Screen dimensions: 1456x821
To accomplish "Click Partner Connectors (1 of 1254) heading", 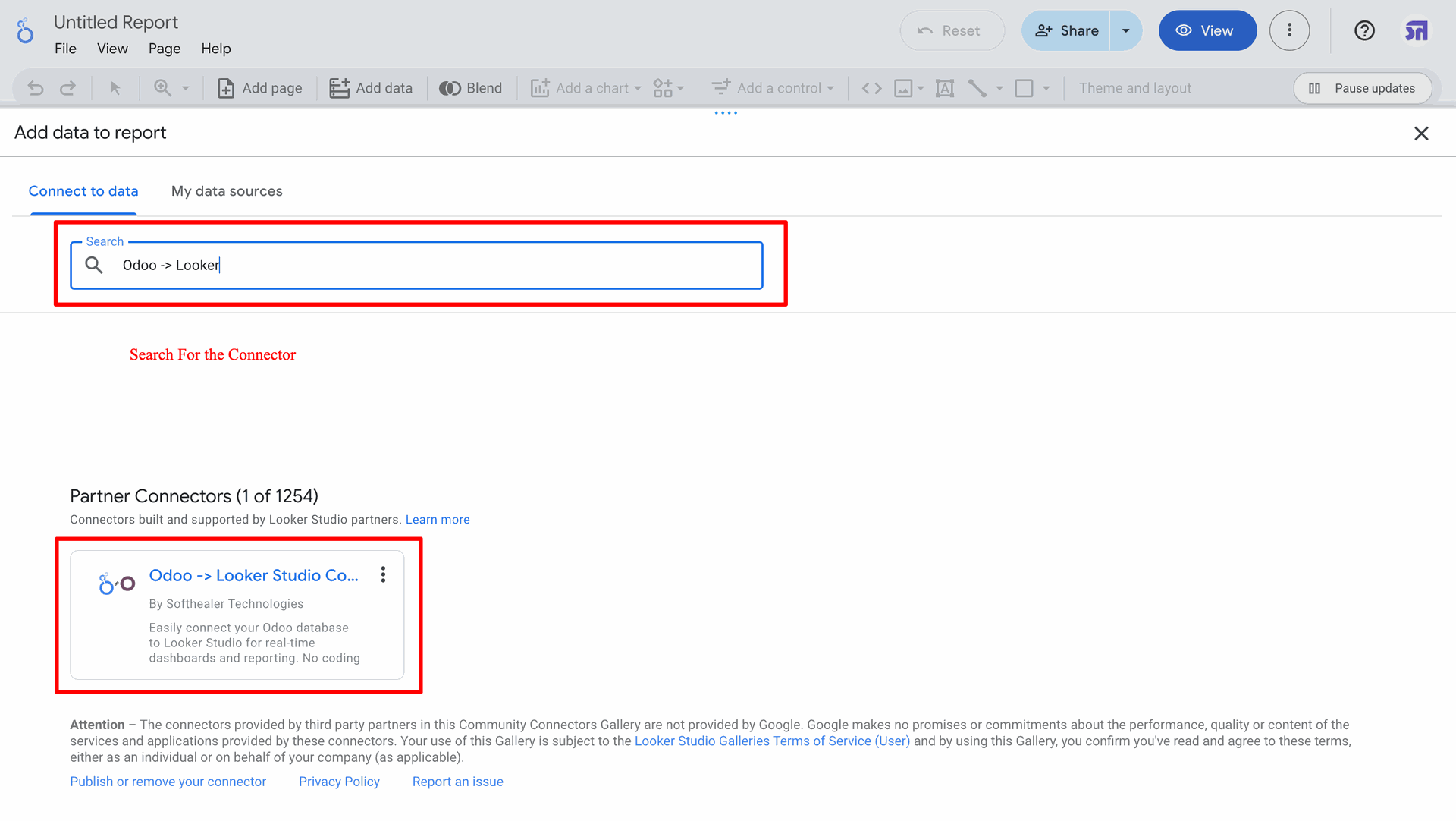I will 194,496.
